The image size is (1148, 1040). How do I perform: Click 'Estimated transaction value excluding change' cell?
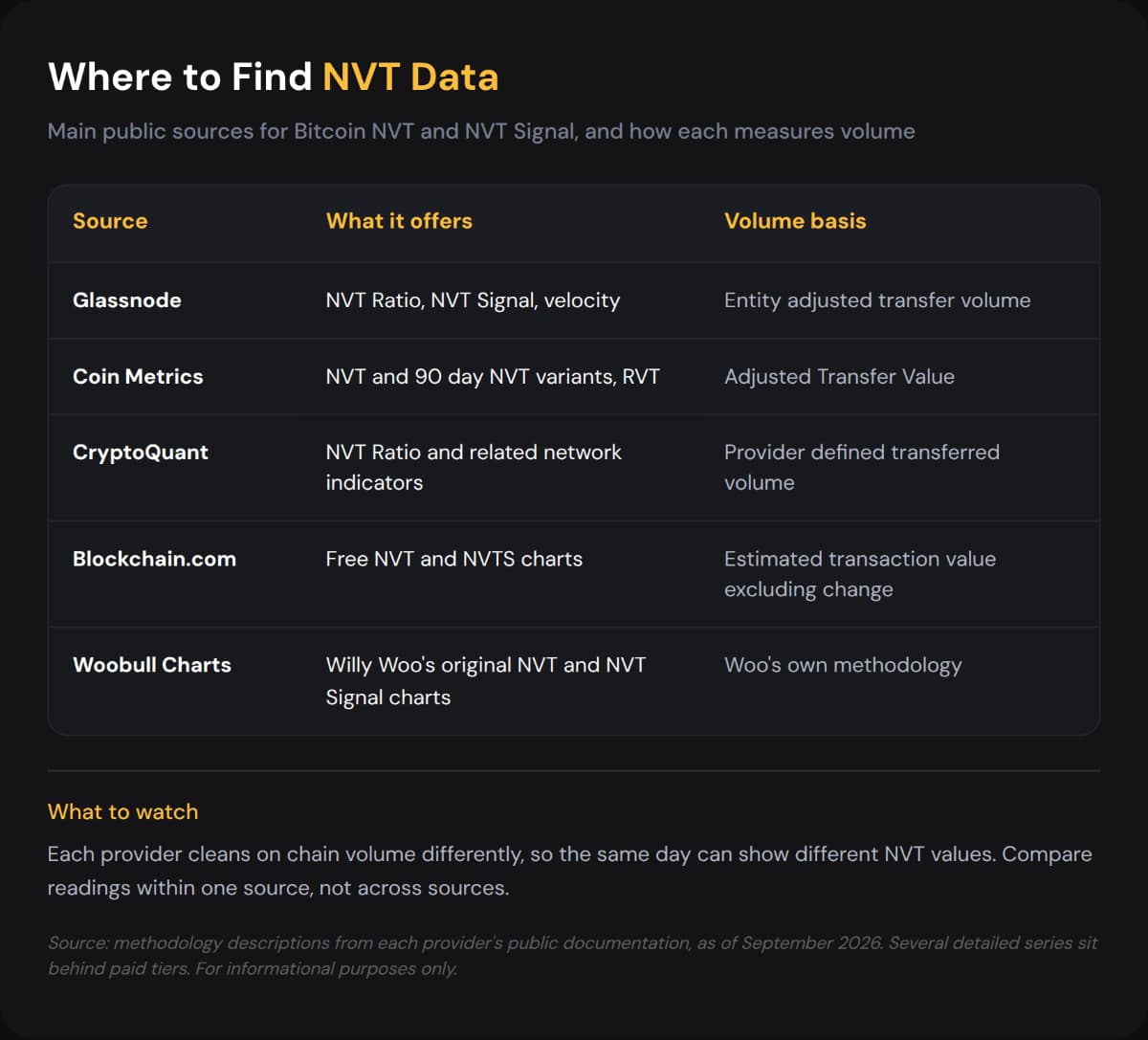coord(860,574)
